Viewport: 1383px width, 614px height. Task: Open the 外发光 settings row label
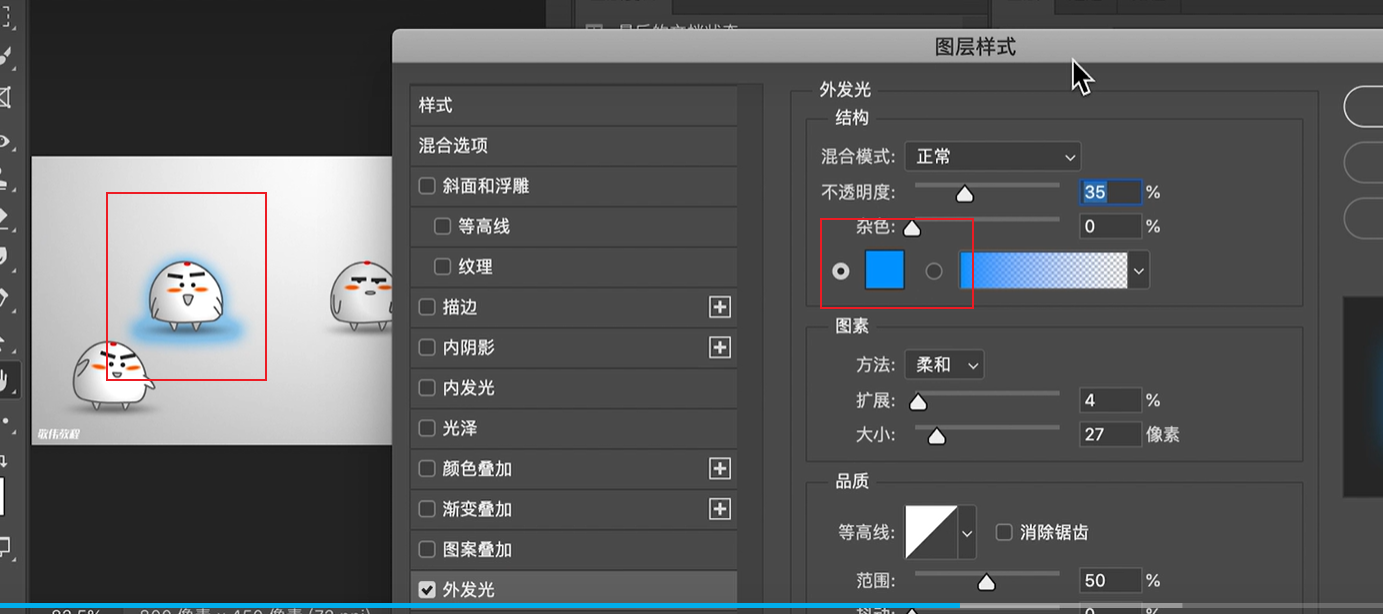469,590
